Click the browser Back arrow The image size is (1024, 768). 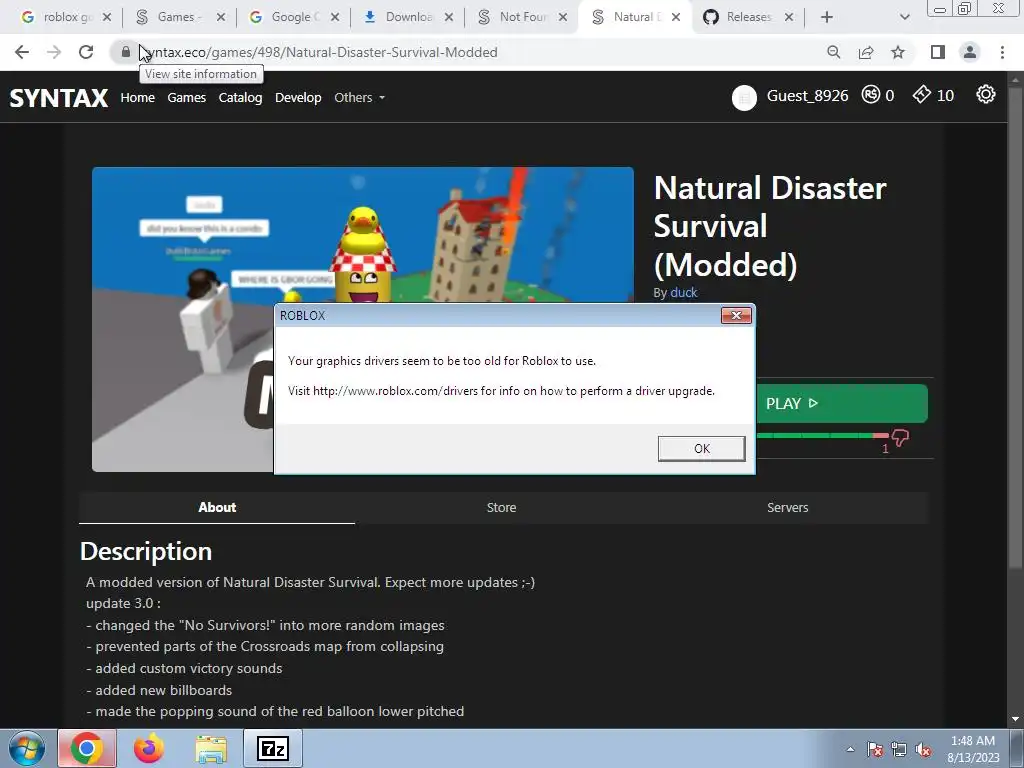22,52
